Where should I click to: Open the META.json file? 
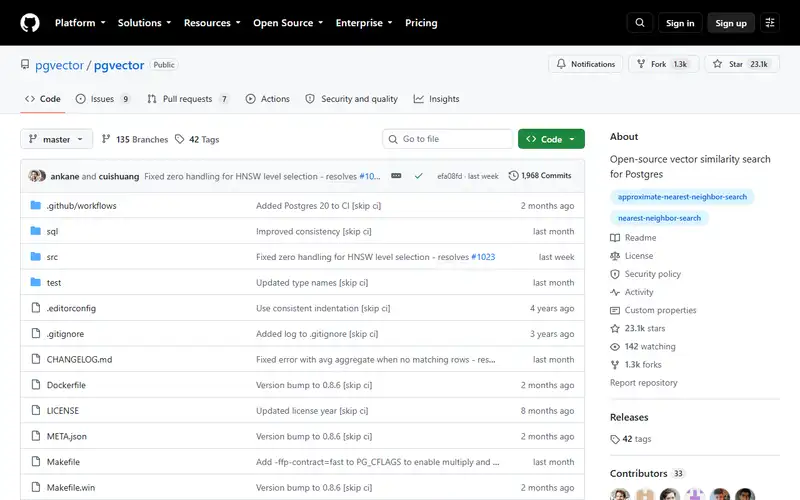(x=67, y=436)
